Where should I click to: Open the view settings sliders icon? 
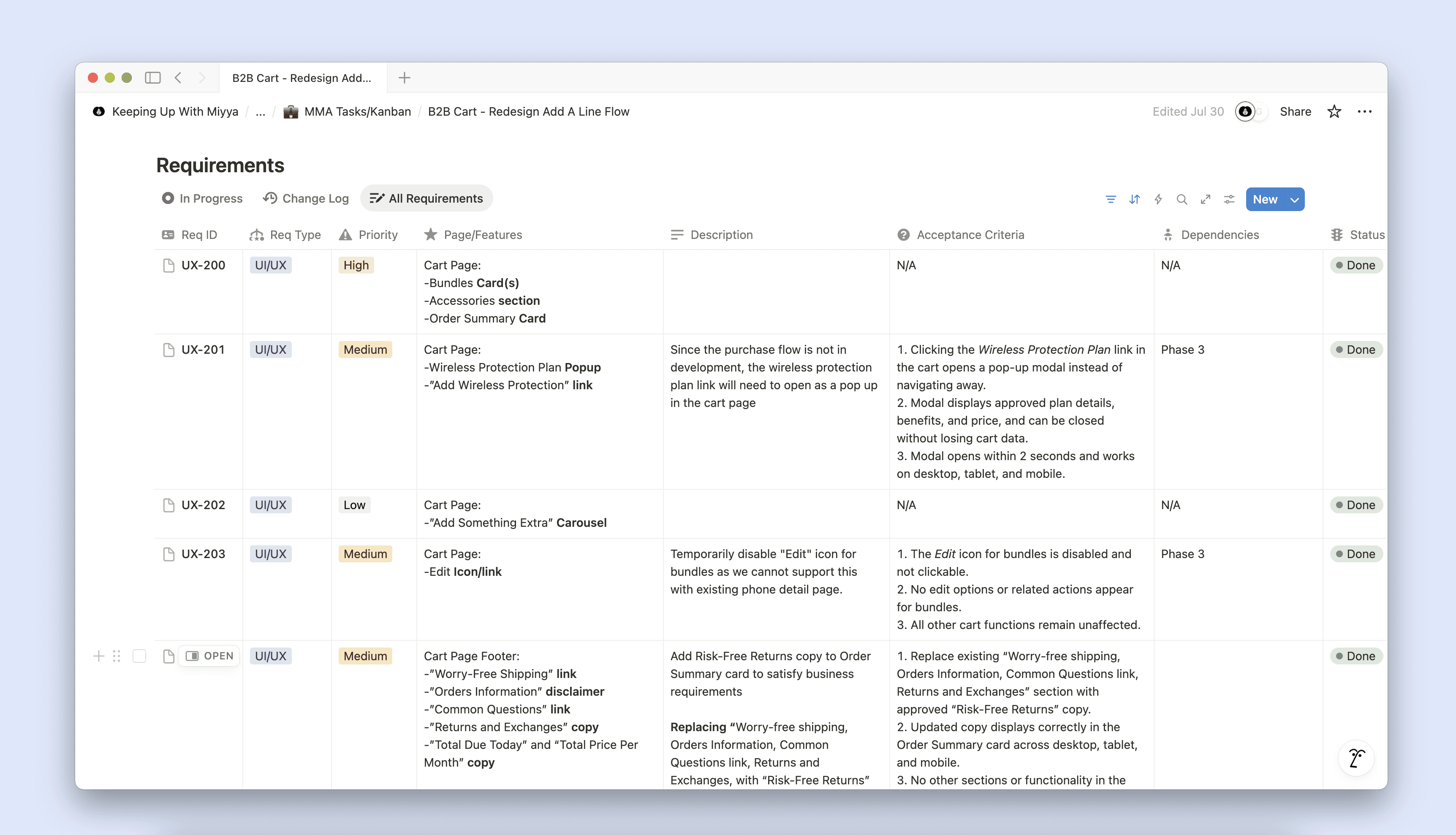(x=1229, y=199)
